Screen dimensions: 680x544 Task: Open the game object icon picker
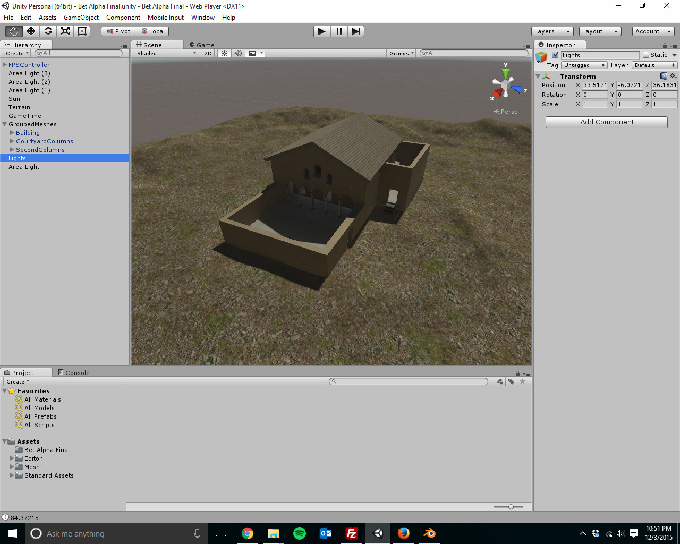(541, 57)
